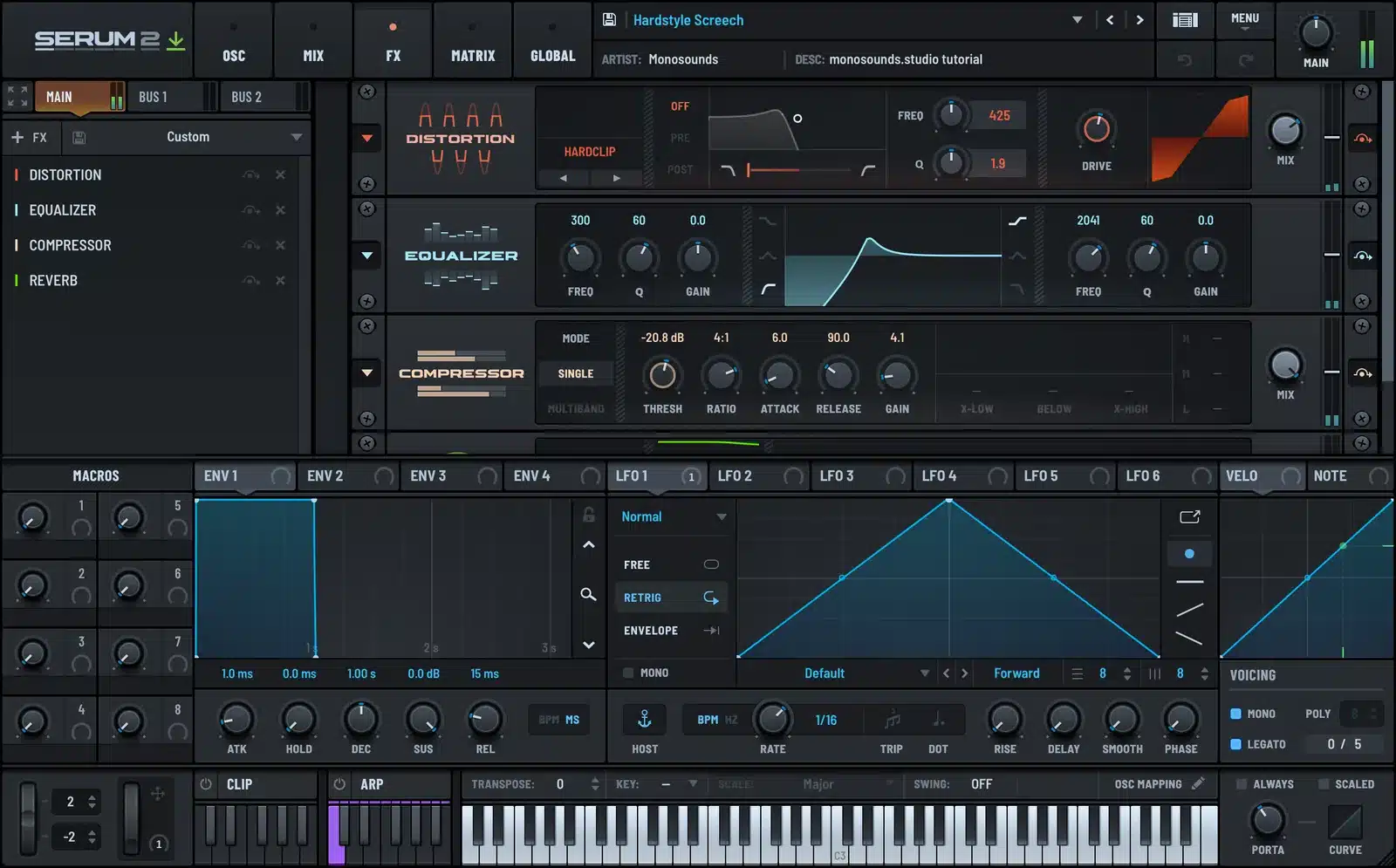The image size is (1396, 868).
Task: Switch to the OSC tab
Action: [x=234, y=40]
